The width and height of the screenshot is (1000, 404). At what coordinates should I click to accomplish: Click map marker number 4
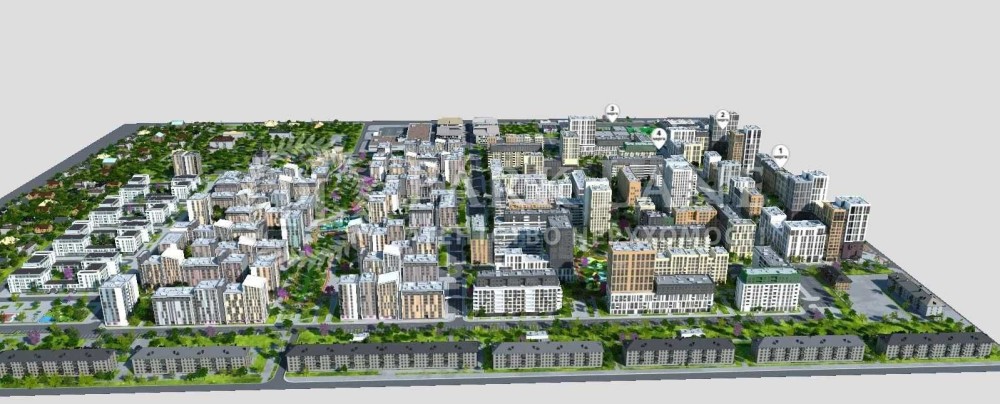[658, 135]
